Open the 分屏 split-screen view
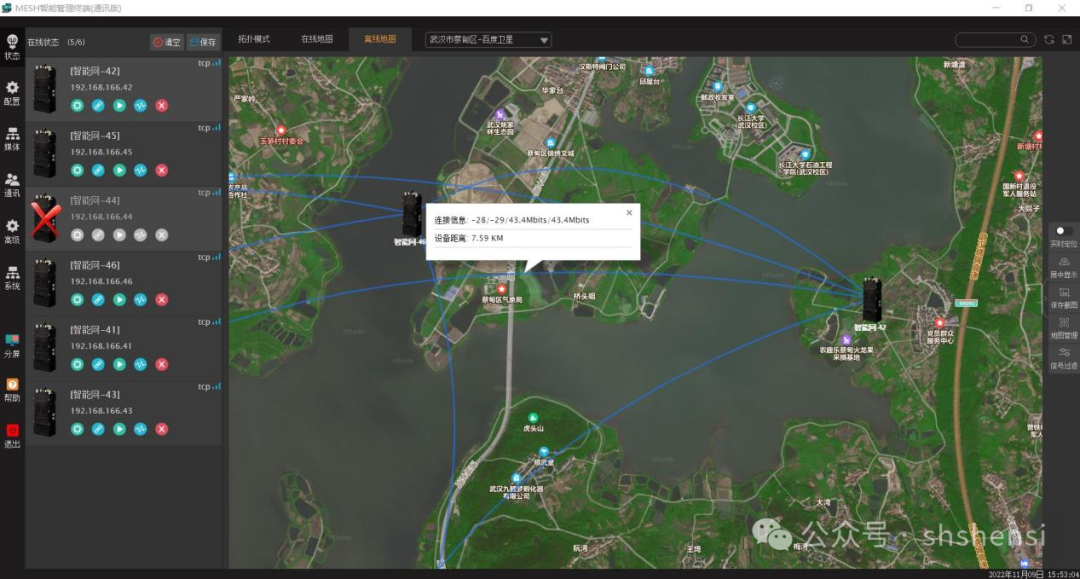 [x=12, y=346]
